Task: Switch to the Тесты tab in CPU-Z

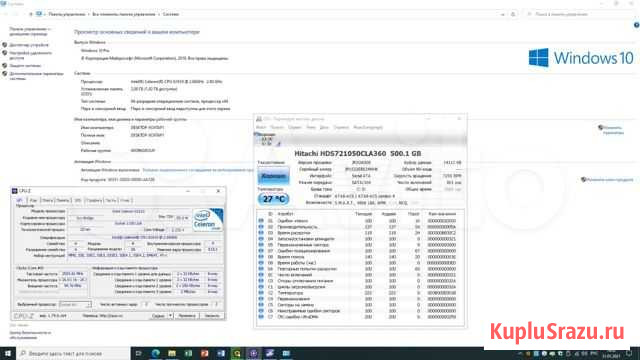Action: (x=111, y=200)
